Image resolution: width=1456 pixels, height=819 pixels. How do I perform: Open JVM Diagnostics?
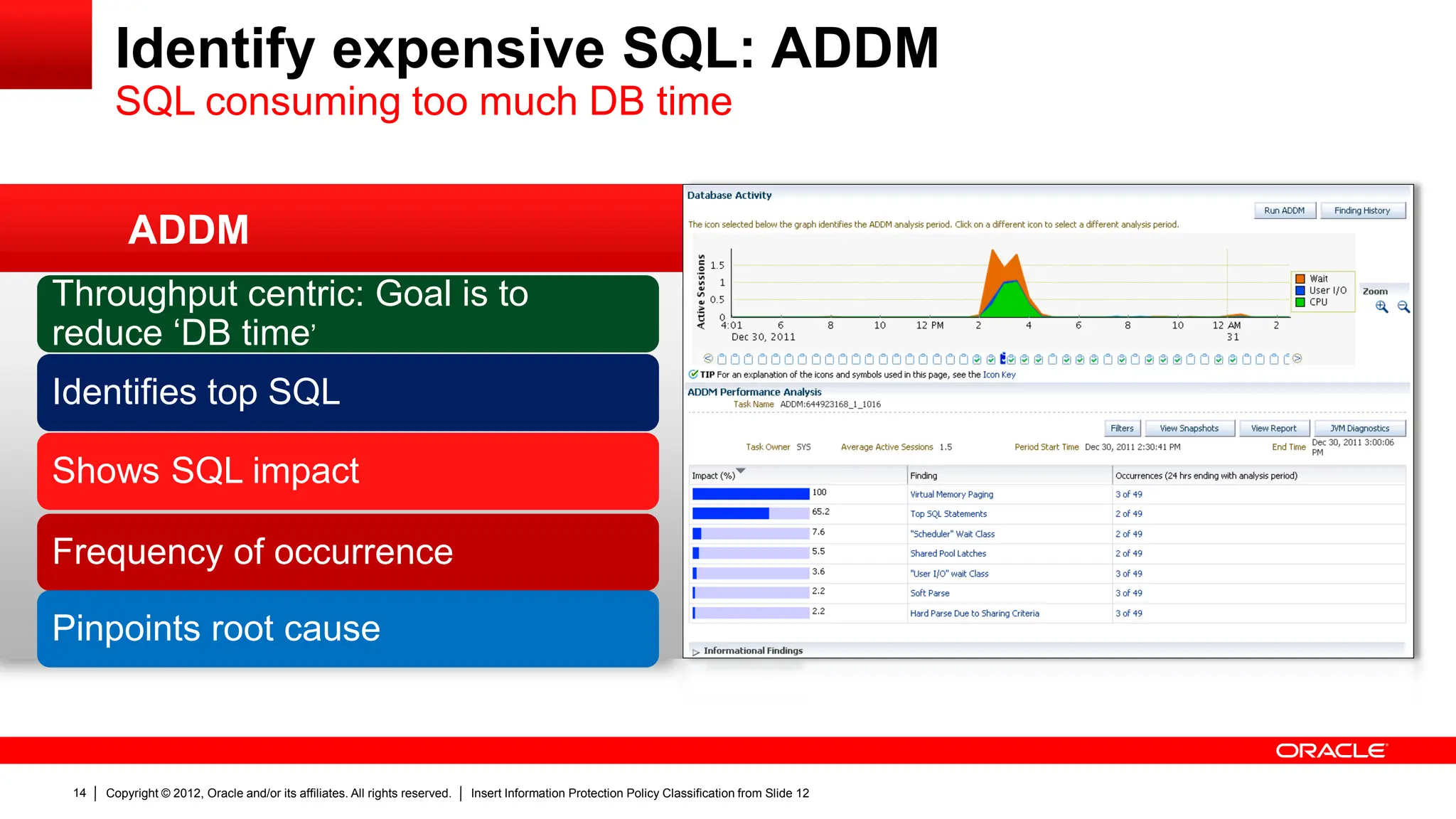click(1359, 428)
